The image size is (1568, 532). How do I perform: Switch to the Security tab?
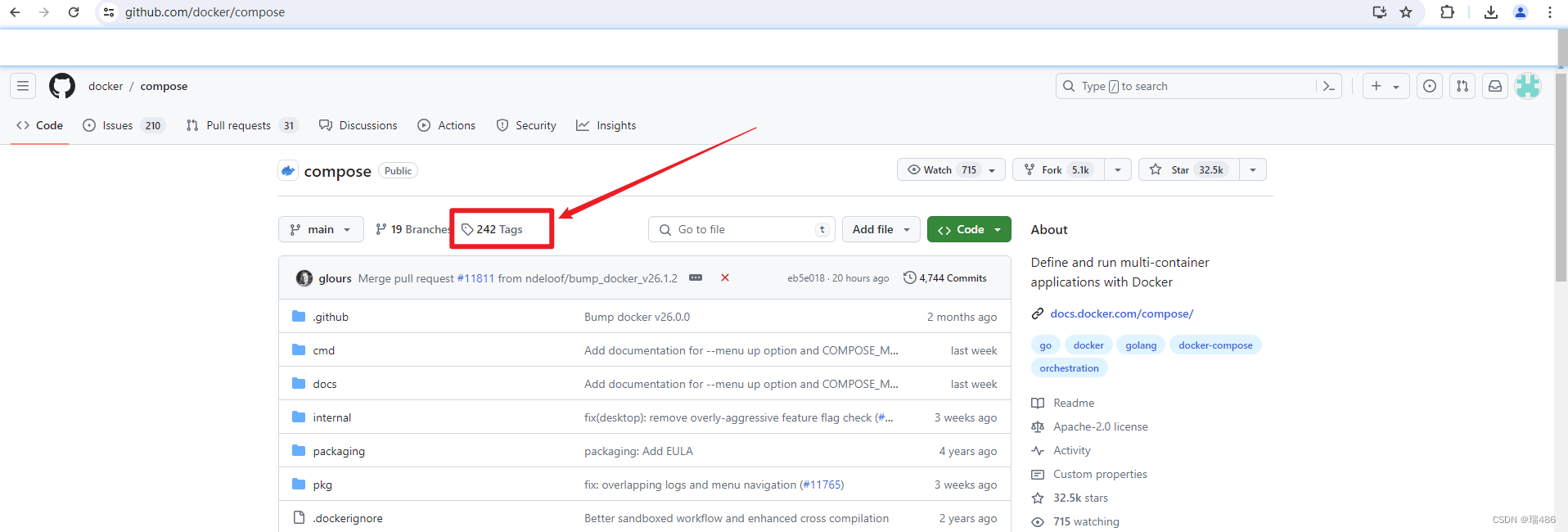coord(526,125)
